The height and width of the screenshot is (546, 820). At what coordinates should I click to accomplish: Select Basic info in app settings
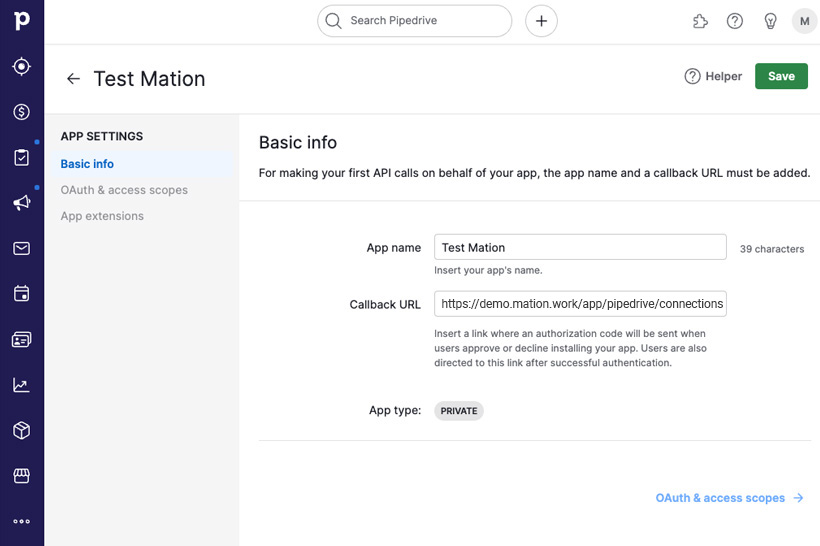click(x=142, y=164)
